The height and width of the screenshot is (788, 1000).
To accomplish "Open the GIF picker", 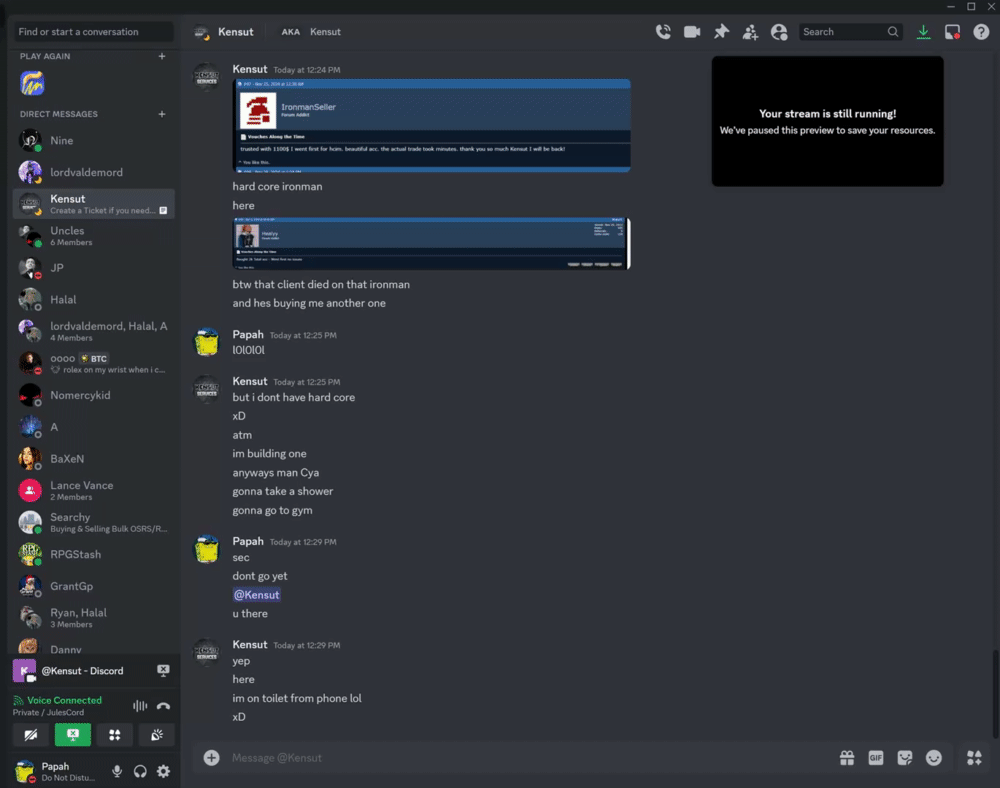I will coord(876,757).
